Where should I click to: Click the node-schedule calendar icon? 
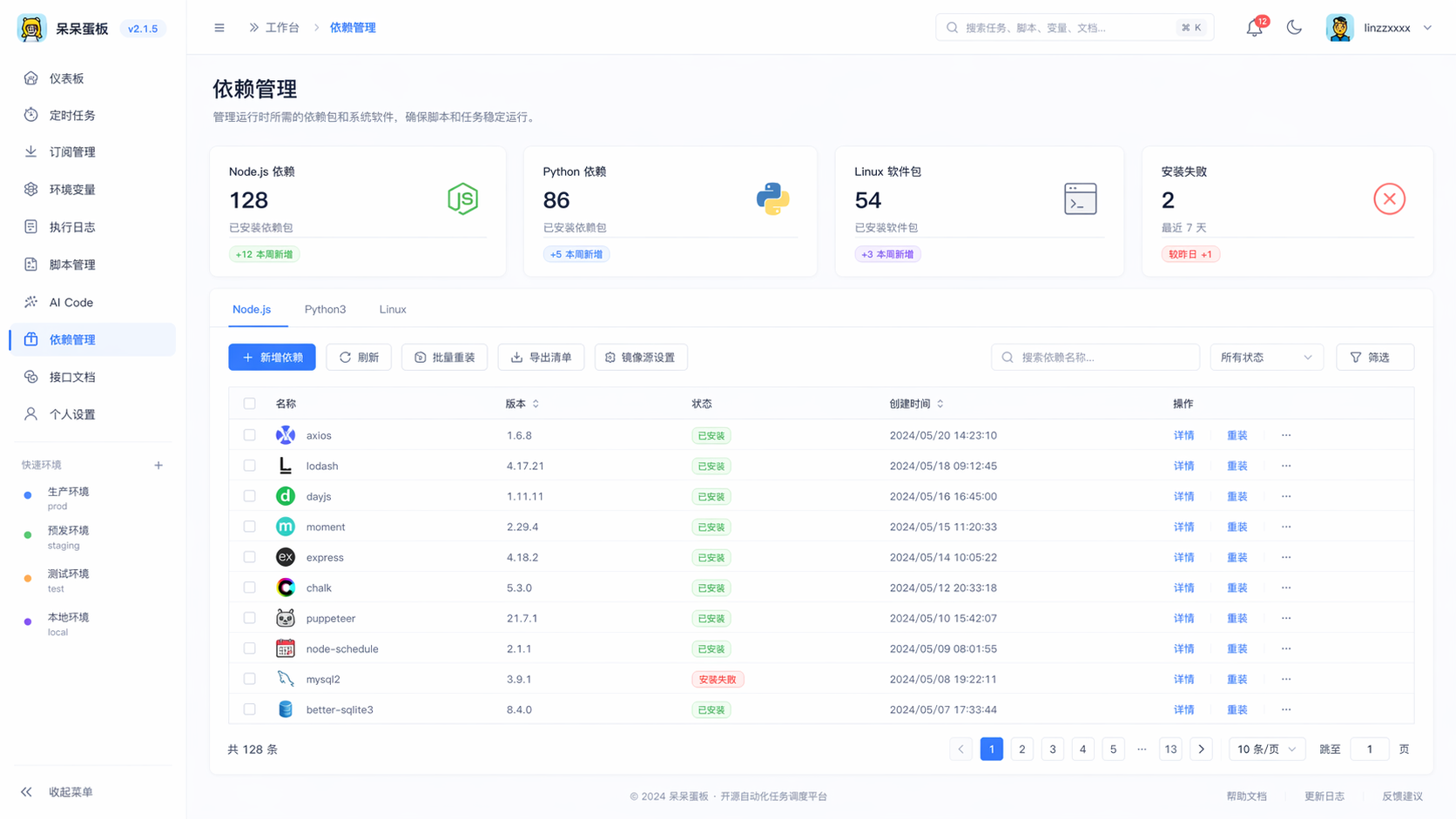[286, 648]
